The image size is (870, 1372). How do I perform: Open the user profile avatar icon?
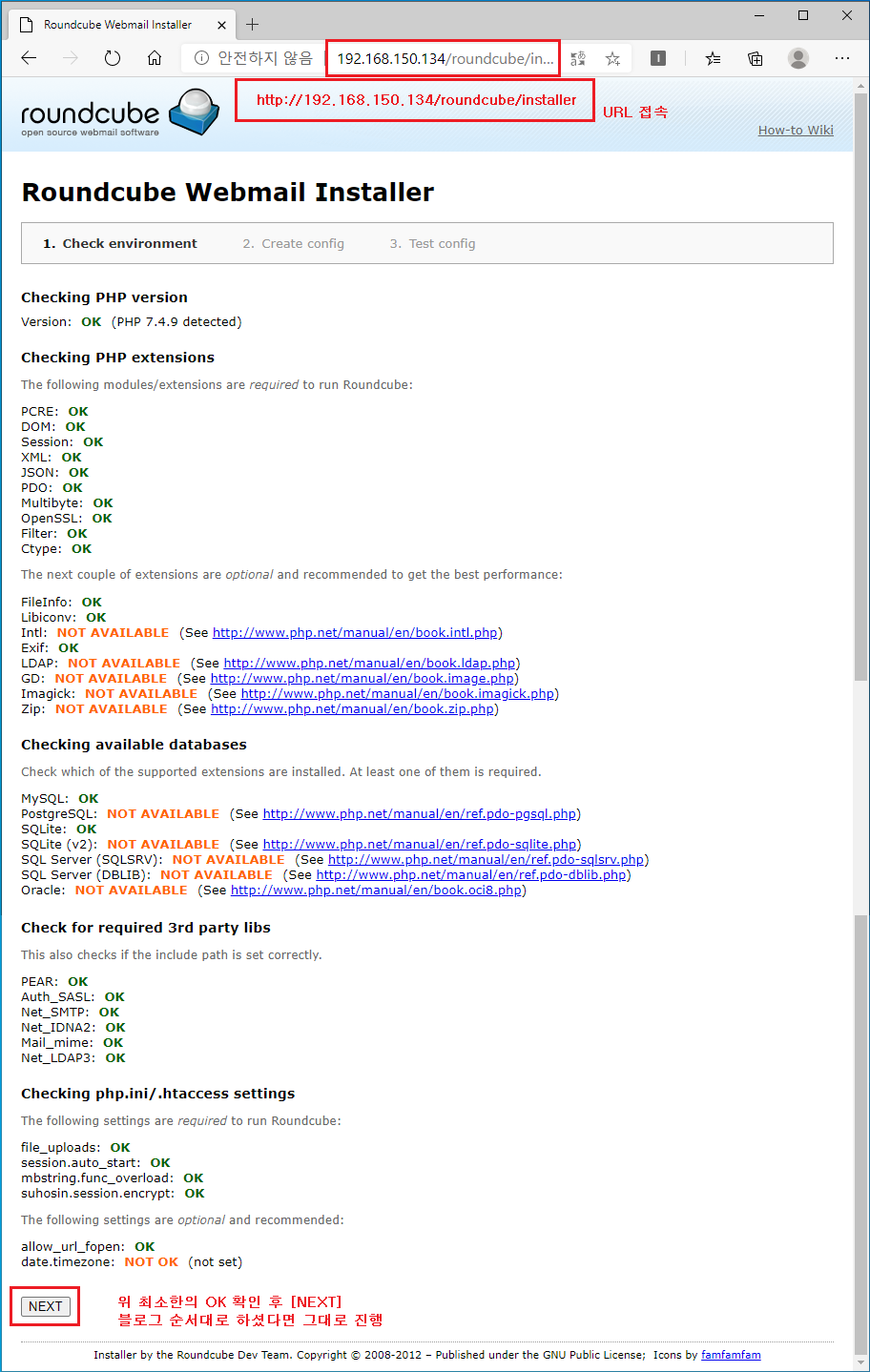pyautogui.click(x=798, y=58)
